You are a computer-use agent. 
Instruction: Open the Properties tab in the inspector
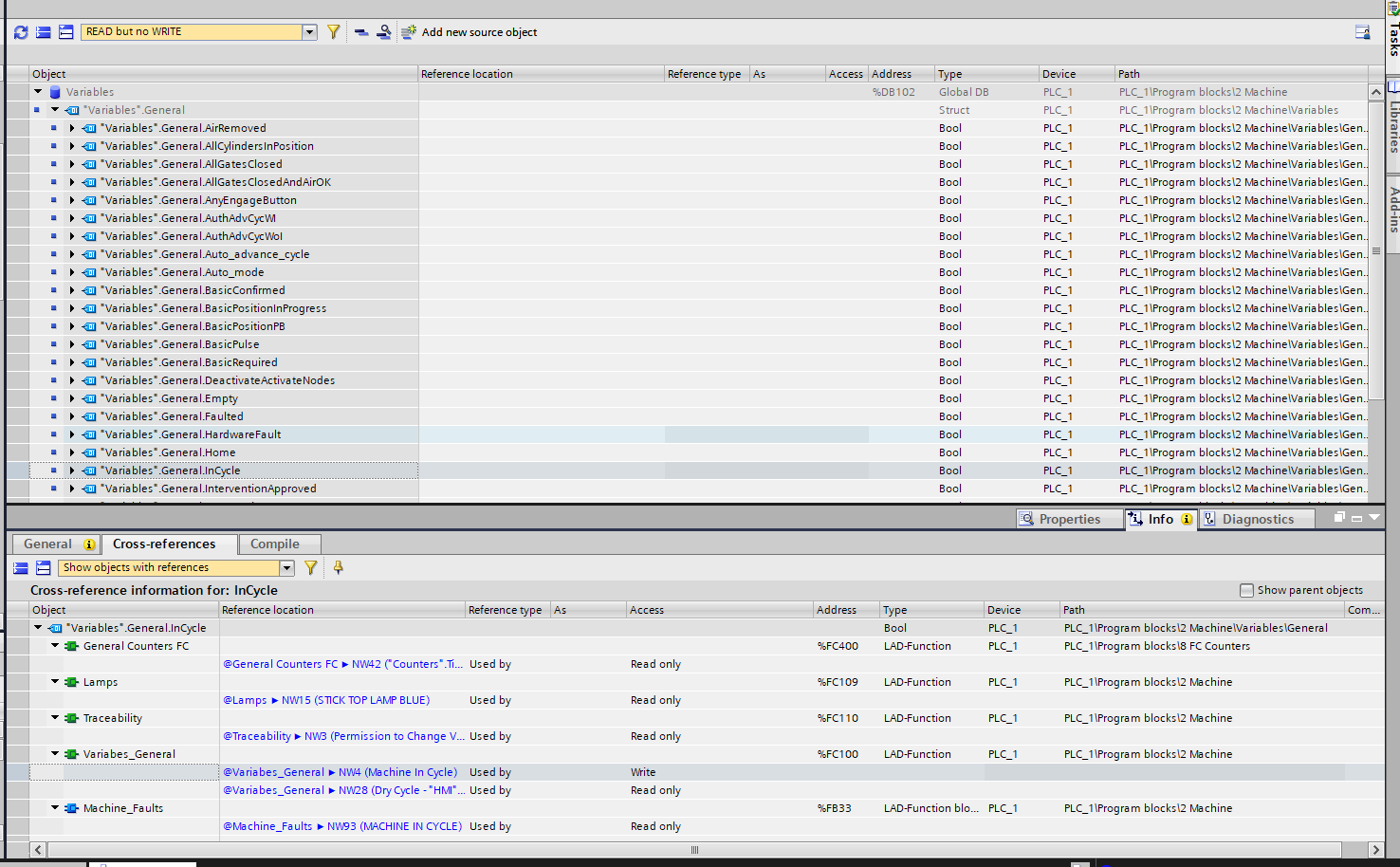tap(1069, 519)
